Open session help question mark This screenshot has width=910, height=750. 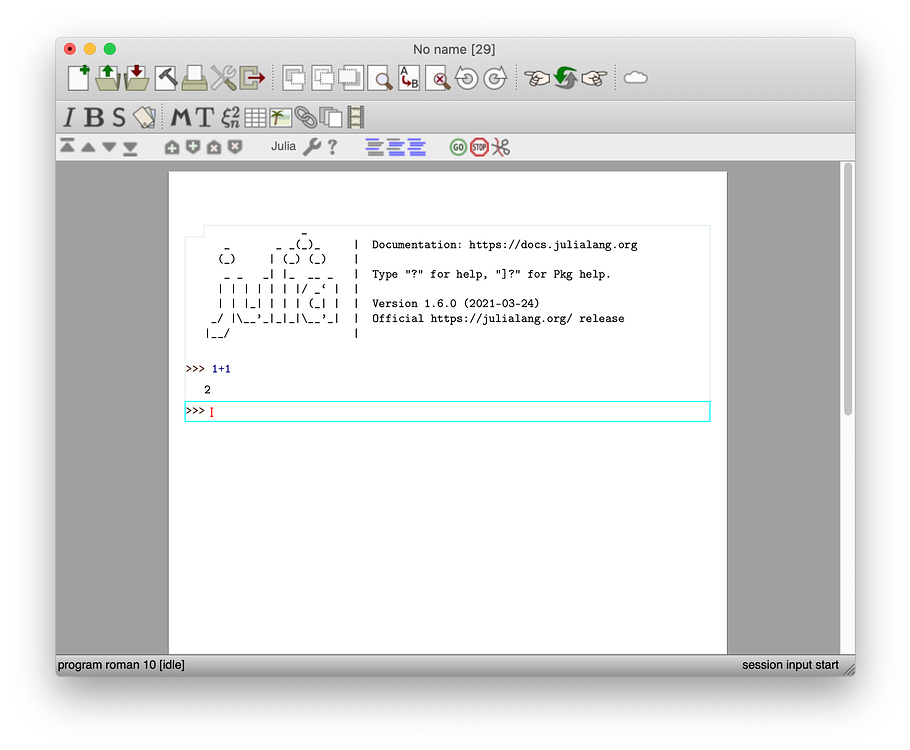point(332,147)
